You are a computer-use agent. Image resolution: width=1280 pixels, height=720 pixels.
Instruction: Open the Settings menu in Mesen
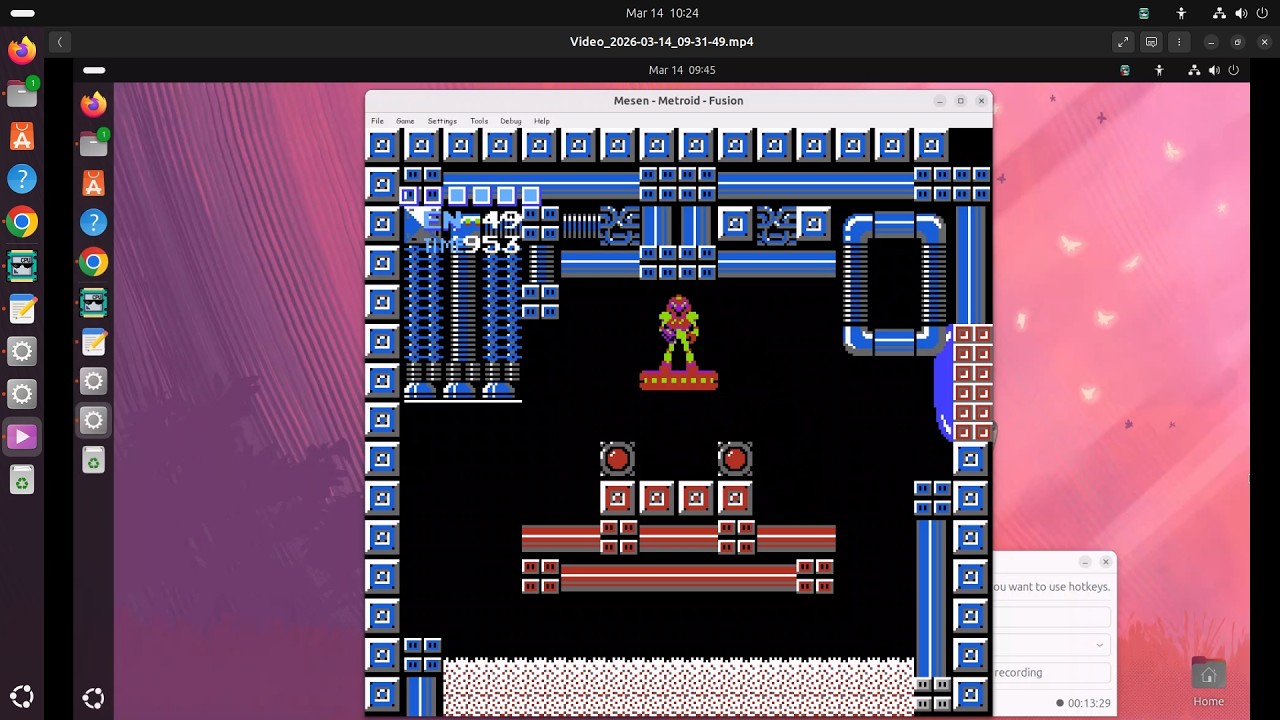[442, 121]
